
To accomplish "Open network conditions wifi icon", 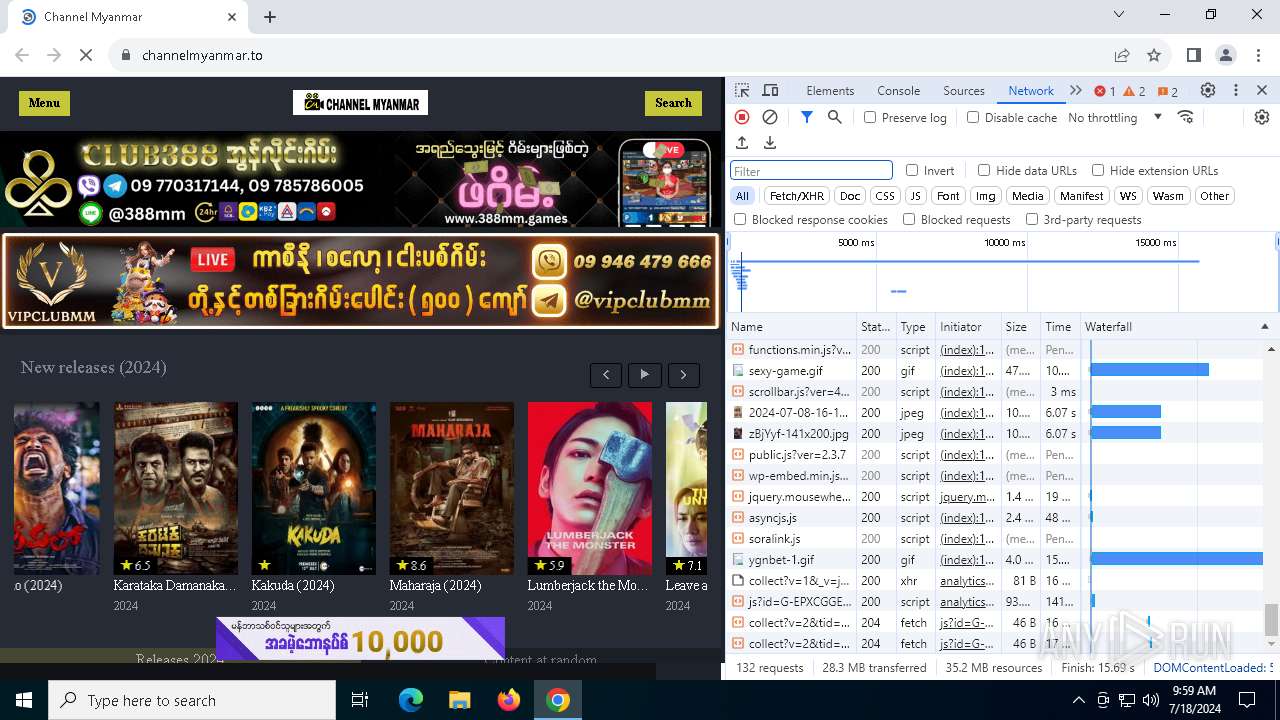I will [x=1186, y=117].
